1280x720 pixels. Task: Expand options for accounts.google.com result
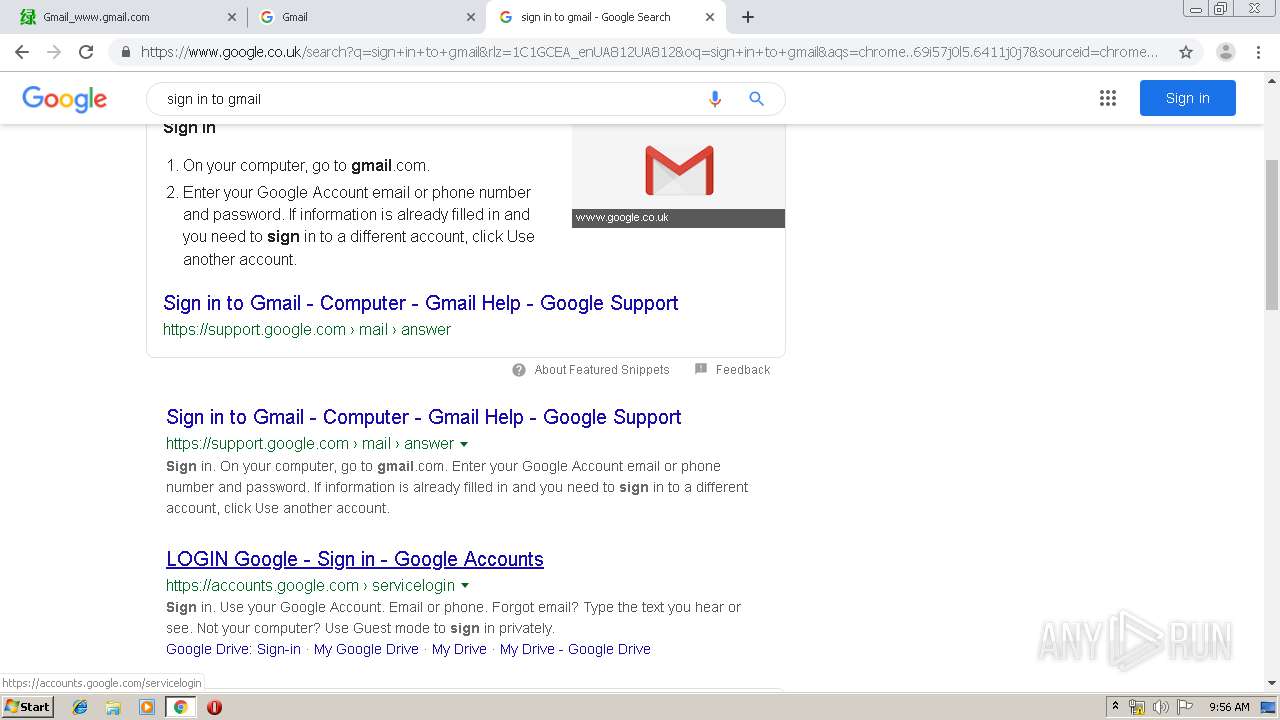[x=465, y=586]
